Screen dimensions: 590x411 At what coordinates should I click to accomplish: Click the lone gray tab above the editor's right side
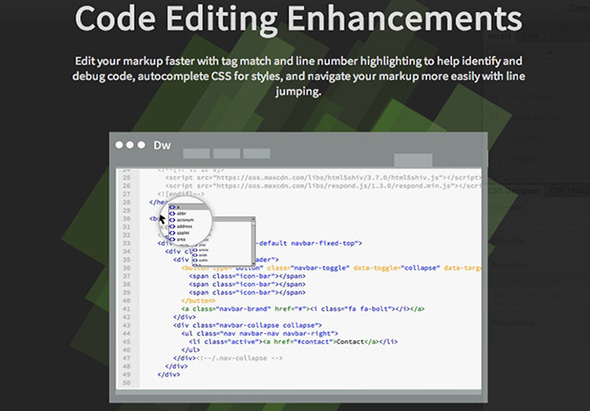coord(413,160)
